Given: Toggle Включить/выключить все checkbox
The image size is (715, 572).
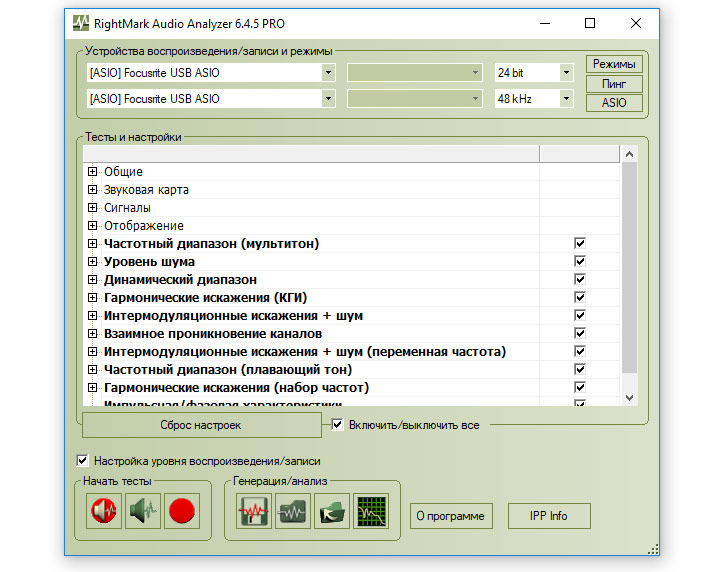Looking at the screenshot, I should tap(337, 425).
